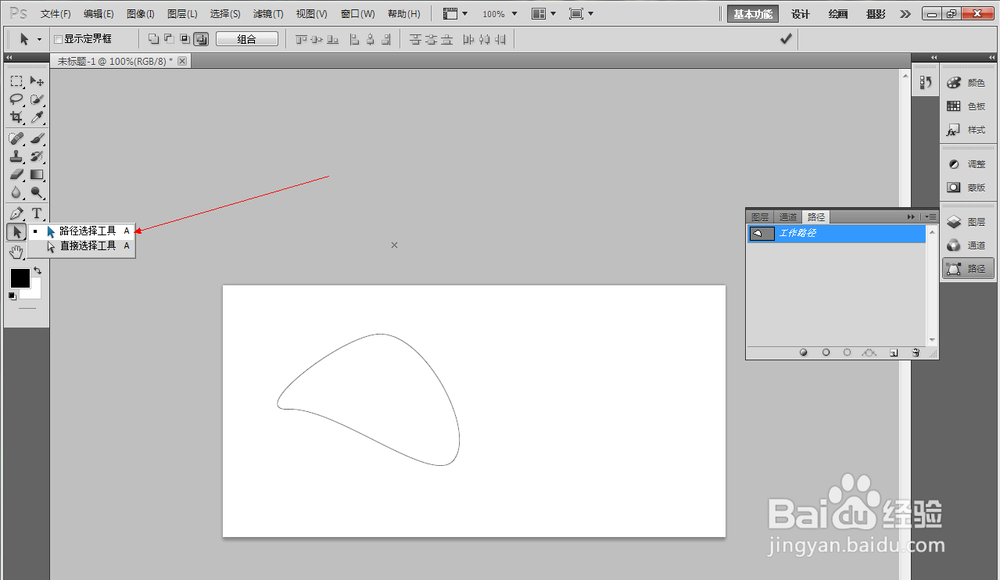
Task: Select the Hand tool
Action: (x=17, y=252)
